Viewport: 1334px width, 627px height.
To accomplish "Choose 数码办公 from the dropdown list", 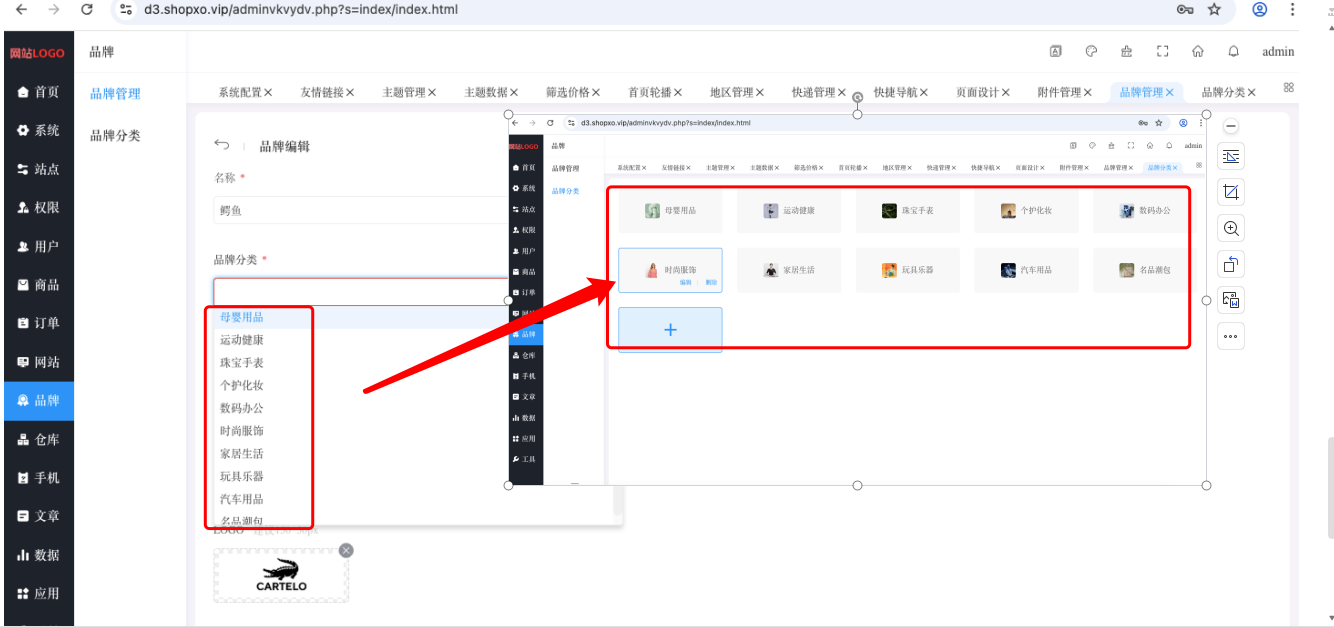I will tap(242, 408).
